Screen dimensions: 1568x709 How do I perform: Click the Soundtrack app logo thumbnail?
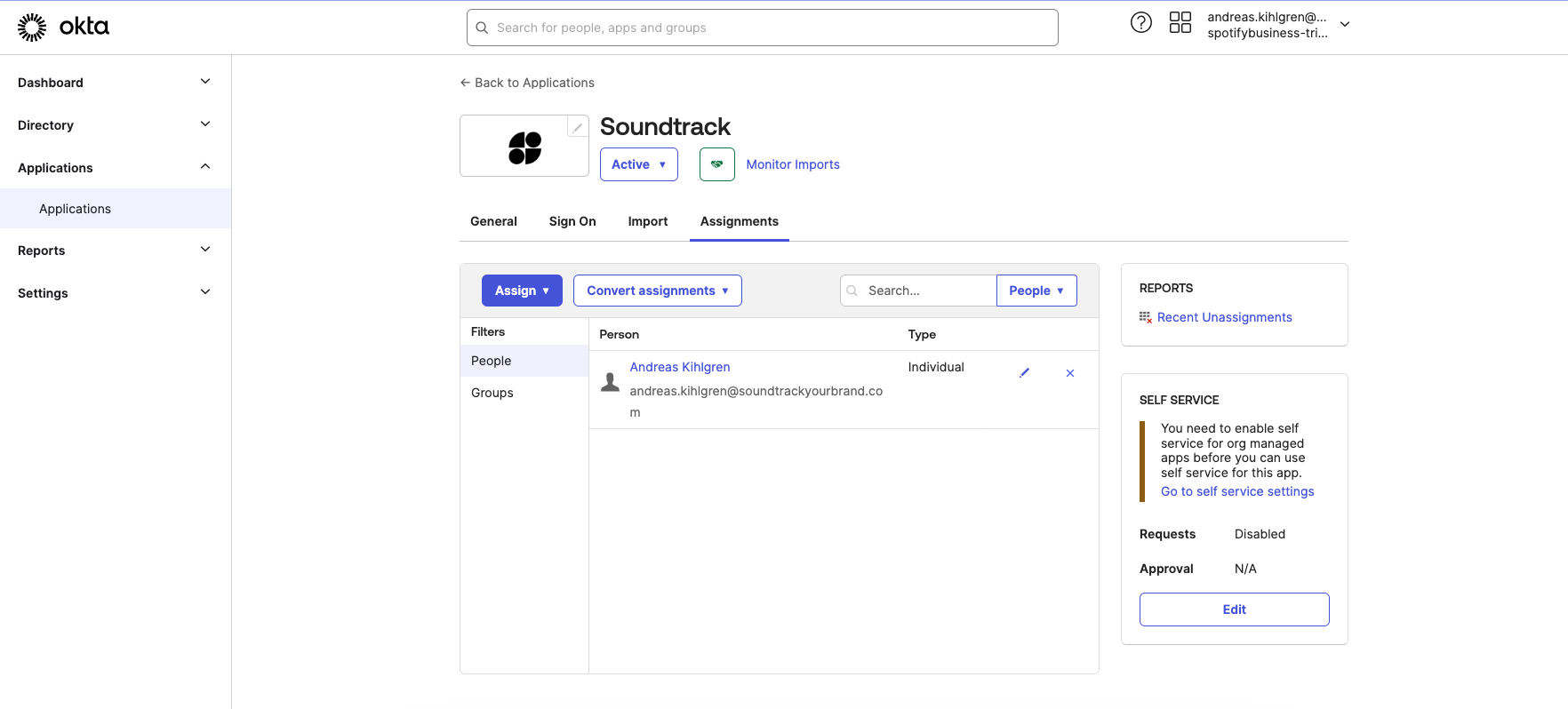(x=524, y=147)
